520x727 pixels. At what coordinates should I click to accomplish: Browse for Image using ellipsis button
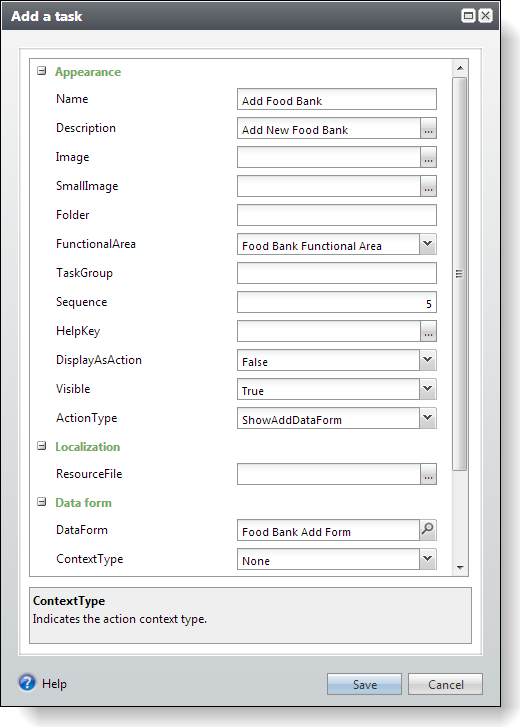pyautogui.click(x=428, y=157)
